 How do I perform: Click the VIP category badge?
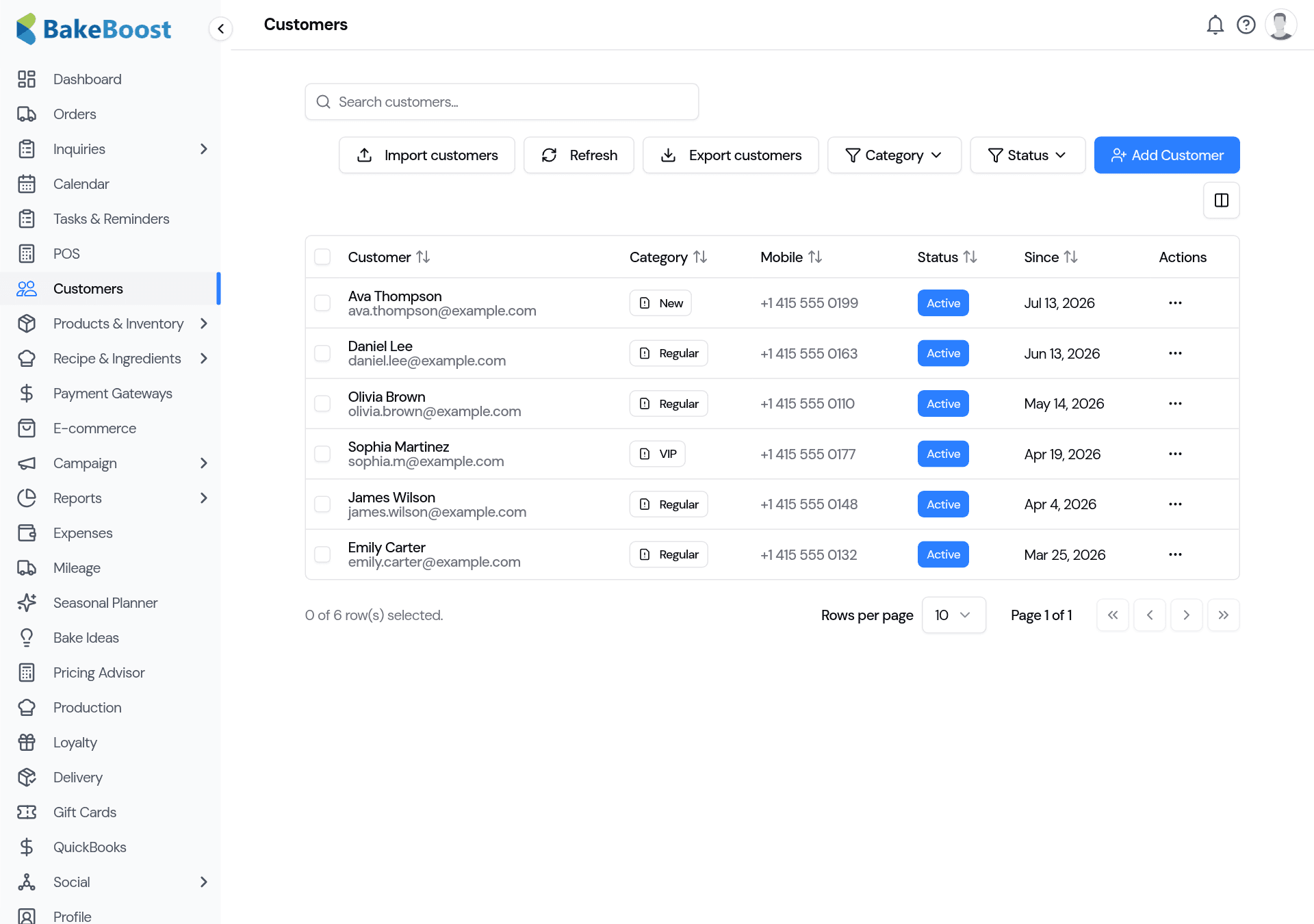click(x=658, y=454)
